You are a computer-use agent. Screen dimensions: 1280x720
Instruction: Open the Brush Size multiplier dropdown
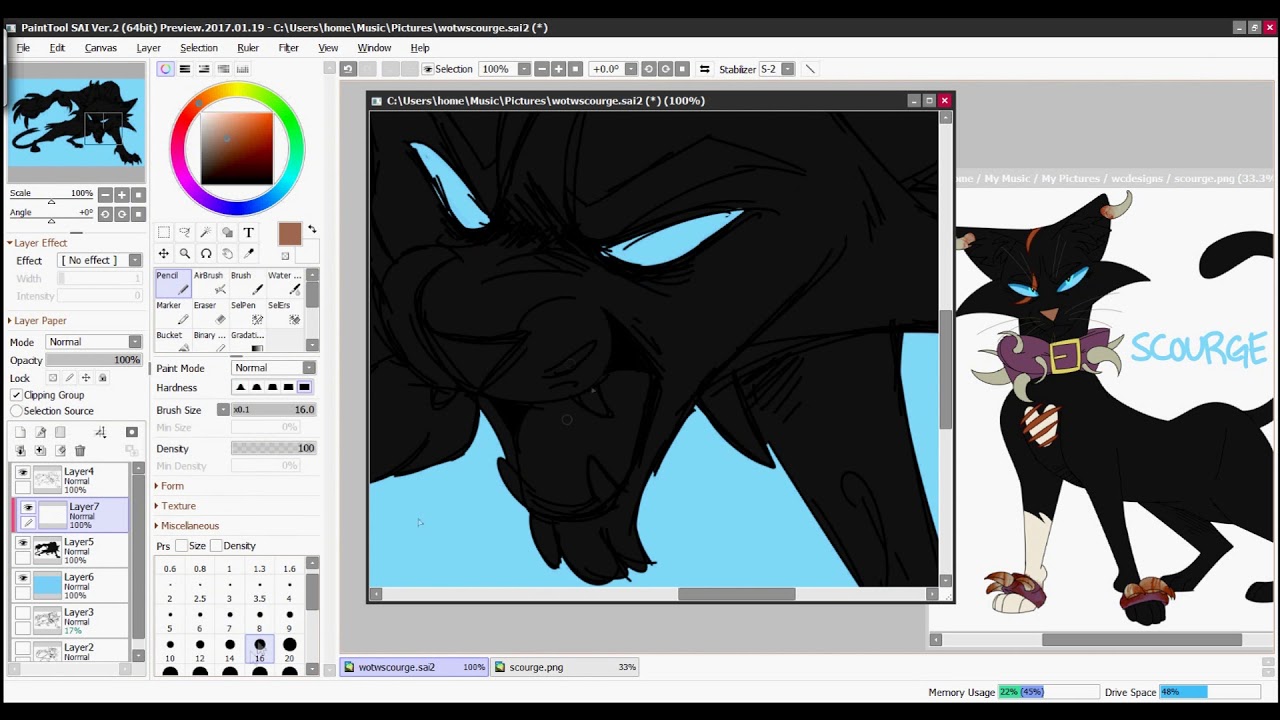[x=223, y=410]
